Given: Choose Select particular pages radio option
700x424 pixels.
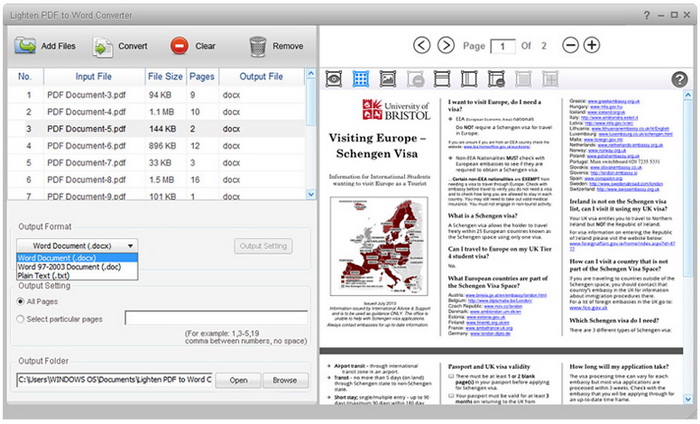Looking at the screenshot, I should tap(22, 319).
